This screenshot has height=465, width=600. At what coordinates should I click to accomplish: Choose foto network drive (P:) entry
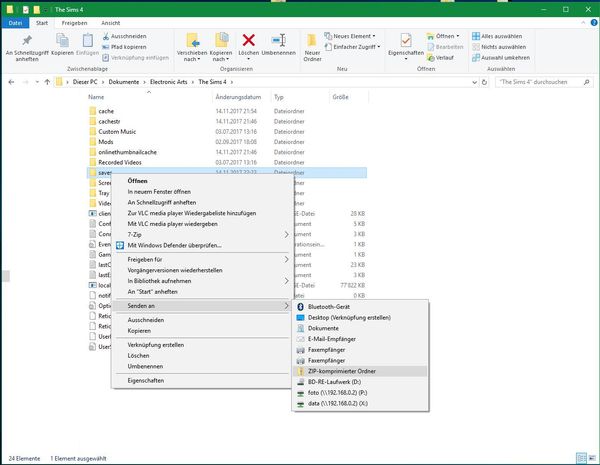pos(360,392)
